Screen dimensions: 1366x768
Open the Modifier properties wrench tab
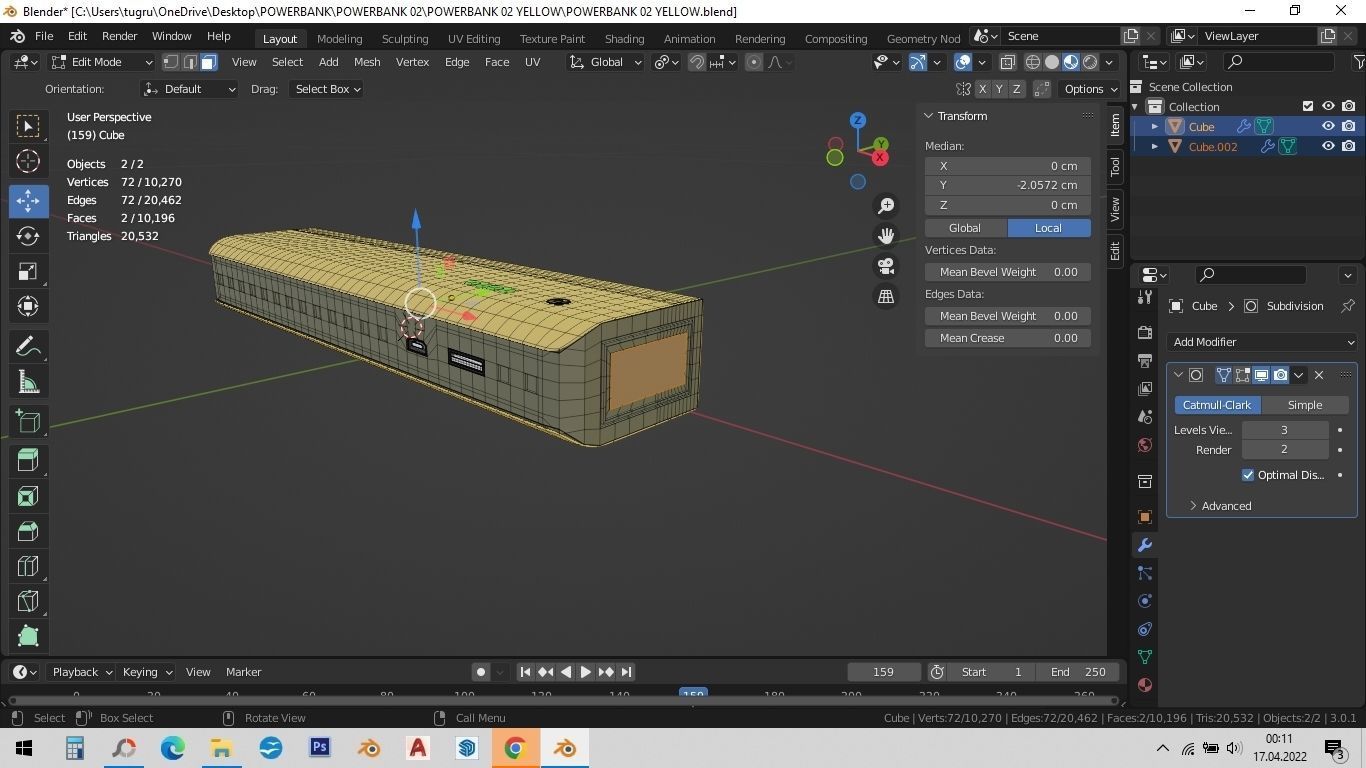tap(1145, 545)
